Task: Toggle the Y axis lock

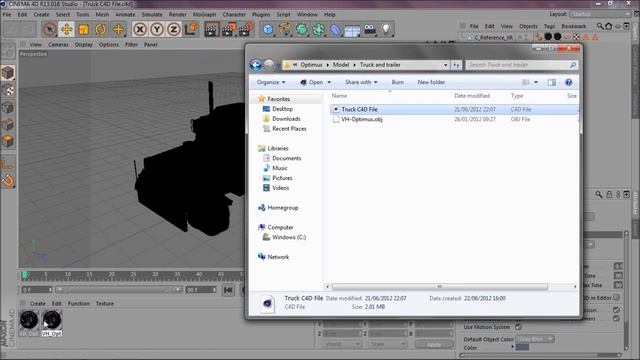Action: [157, 29]
